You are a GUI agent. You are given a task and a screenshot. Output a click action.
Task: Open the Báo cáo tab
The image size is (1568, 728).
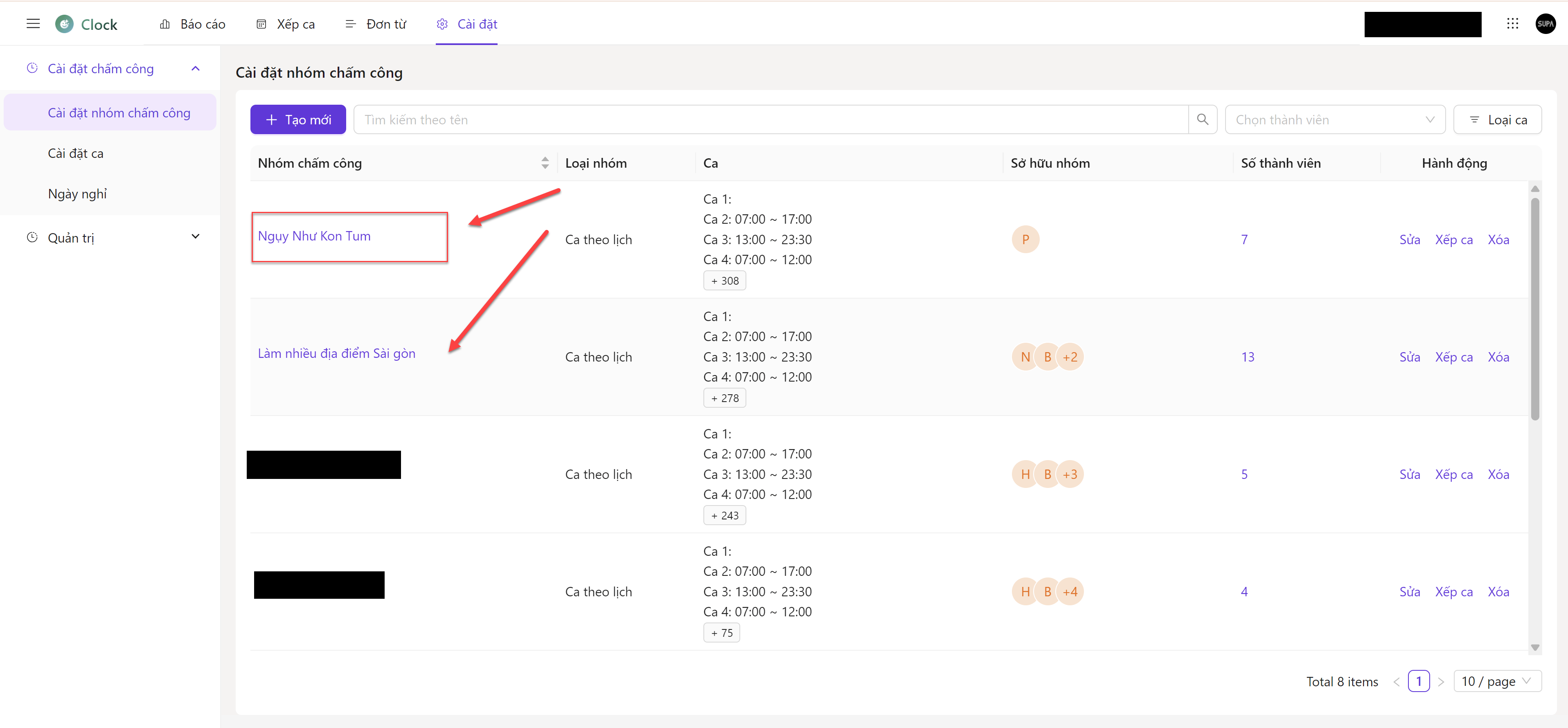pyautogui.click(x=192, y=24)
